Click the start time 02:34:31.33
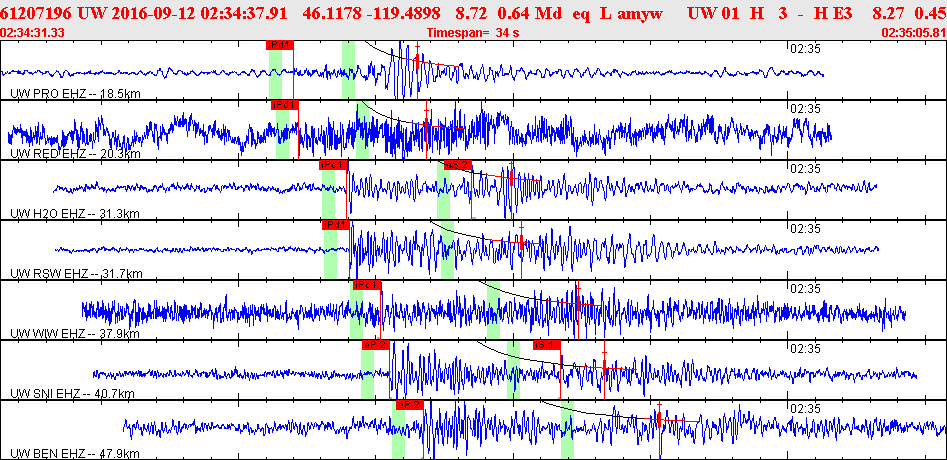 pos(33,33)
